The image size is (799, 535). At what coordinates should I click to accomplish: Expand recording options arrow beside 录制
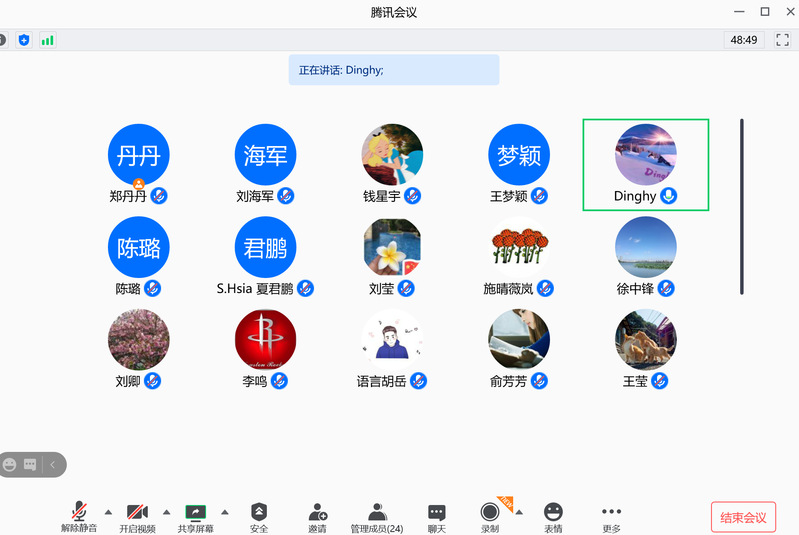point(519,512)
